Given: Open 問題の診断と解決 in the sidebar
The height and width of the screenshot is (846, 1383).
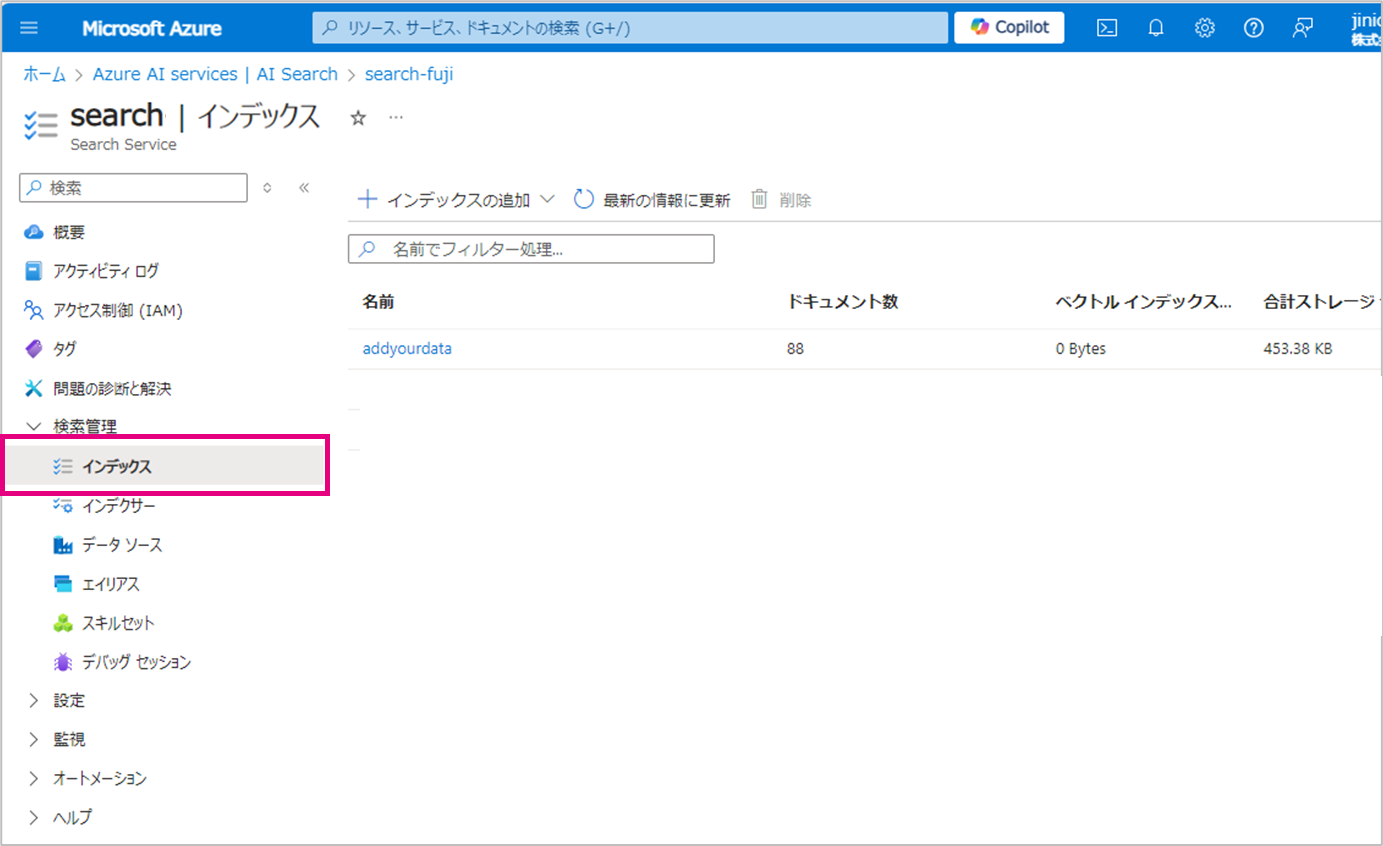Looking at the screenshot, I should (97, 388).
